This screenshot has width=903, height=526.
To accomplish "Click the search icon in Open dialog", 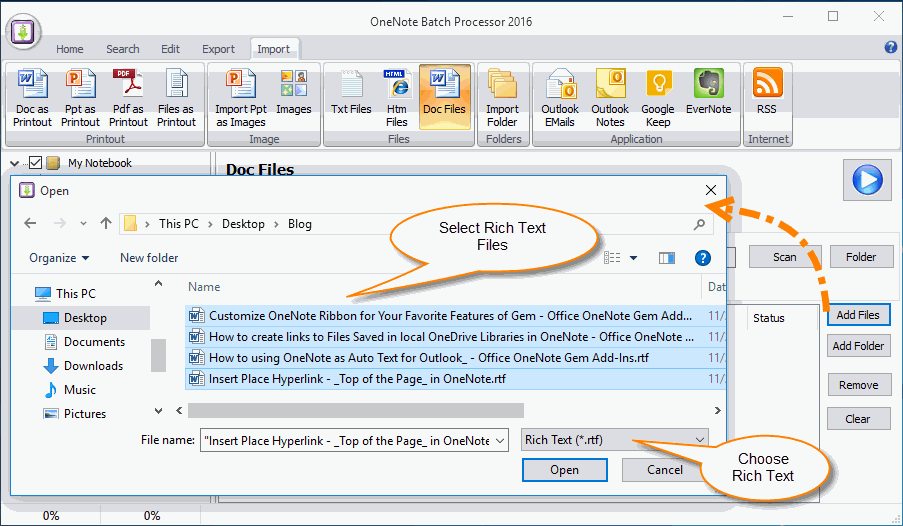I will pos(699,224).
